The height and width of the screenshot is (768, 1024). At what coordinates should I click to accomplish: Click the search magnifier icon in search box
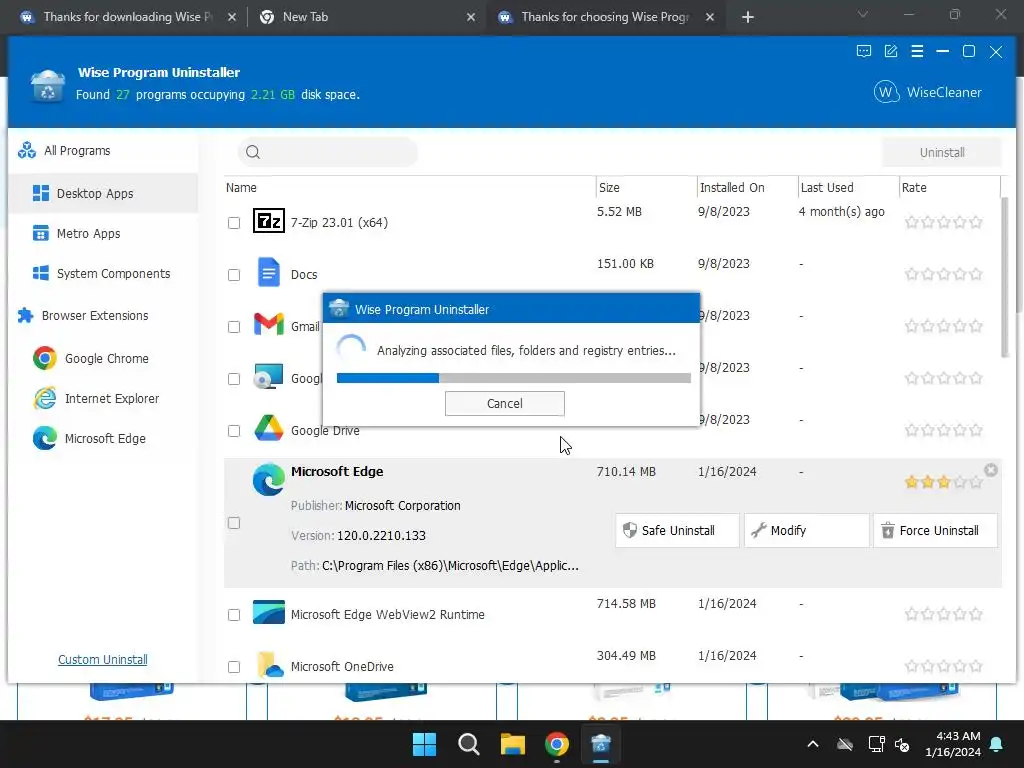click(x=253, y=152)
